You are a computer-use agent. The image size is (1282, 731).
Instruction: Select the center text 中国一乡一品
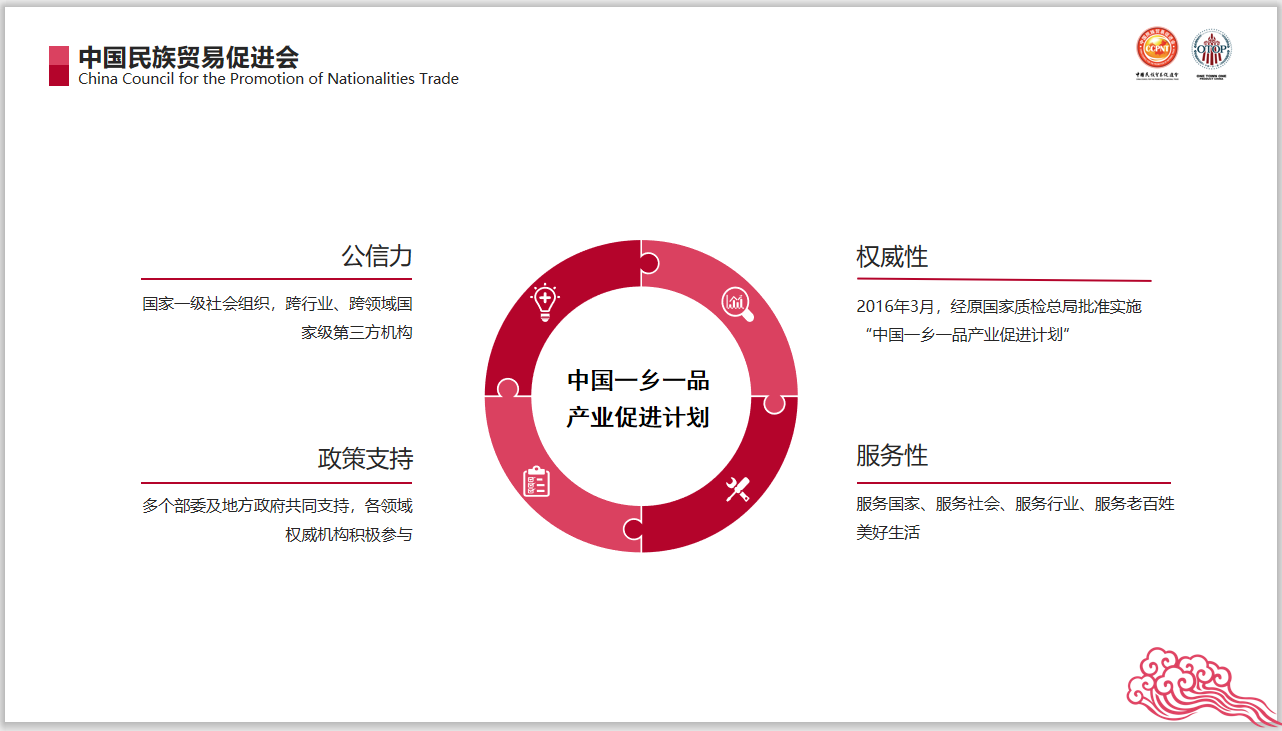click(x=638, y=380)
